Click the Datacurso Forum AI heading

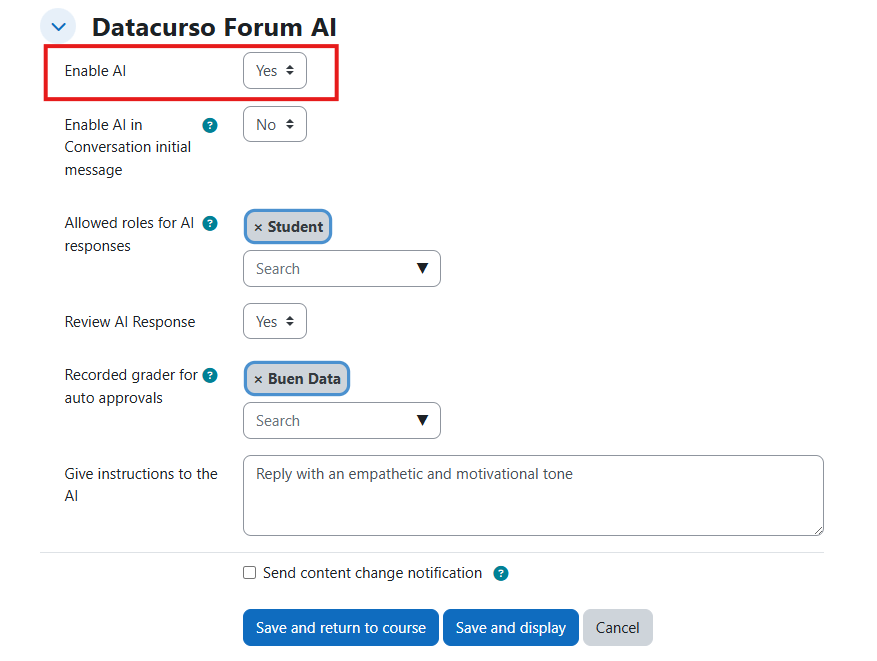click(x=213, y=27)
